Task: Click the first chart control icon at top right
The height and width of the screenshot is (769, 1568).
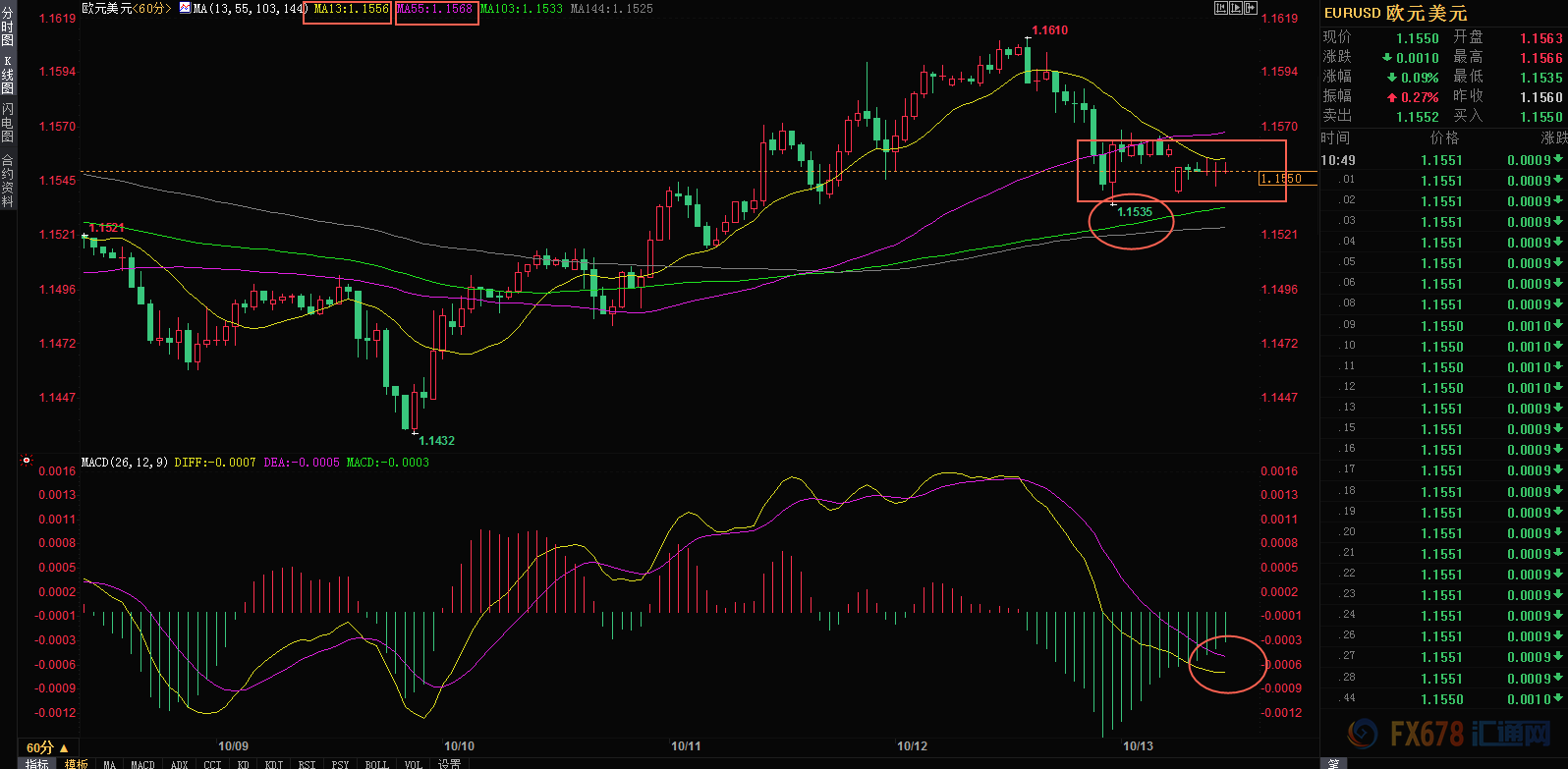Action: [1221, 8]
